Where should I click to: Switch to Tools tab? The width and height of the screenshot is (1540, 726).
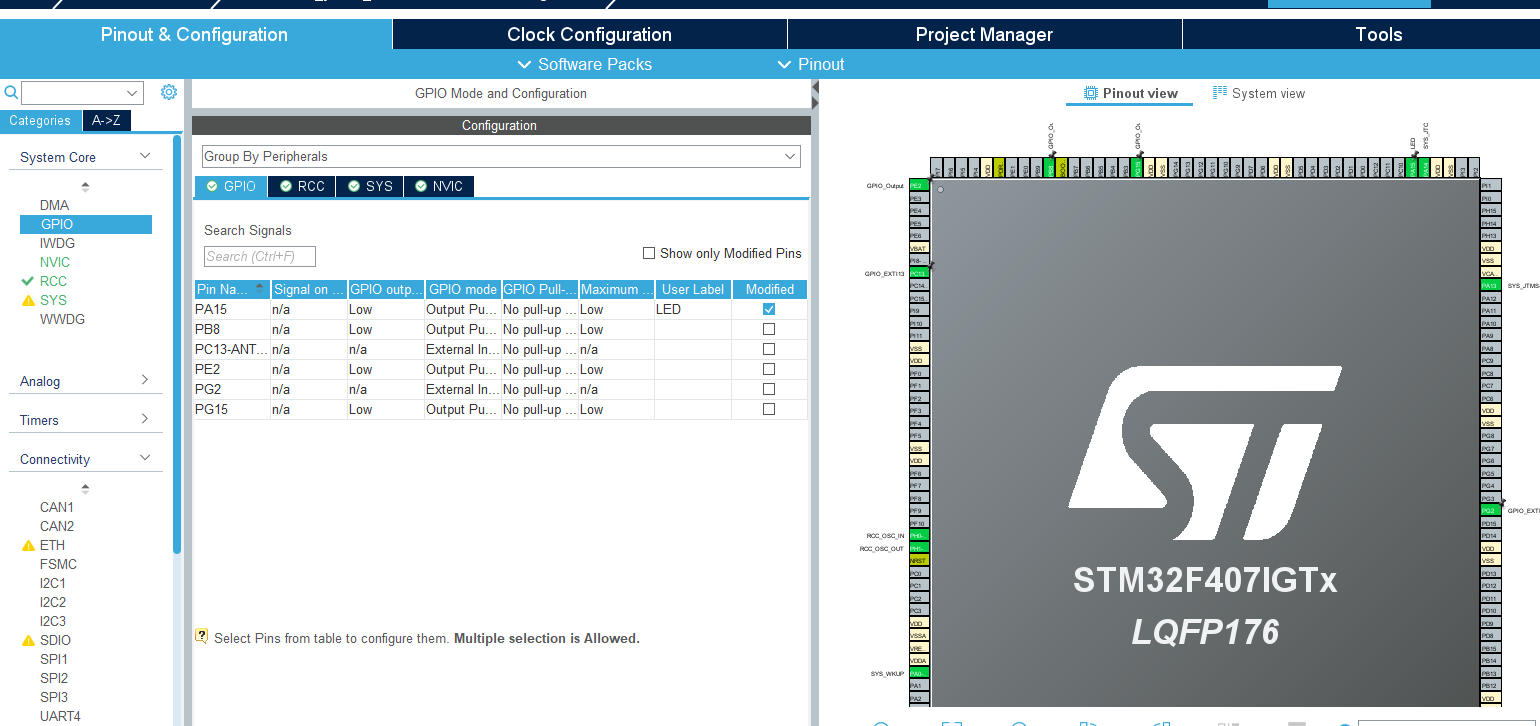pos(1378,34)
